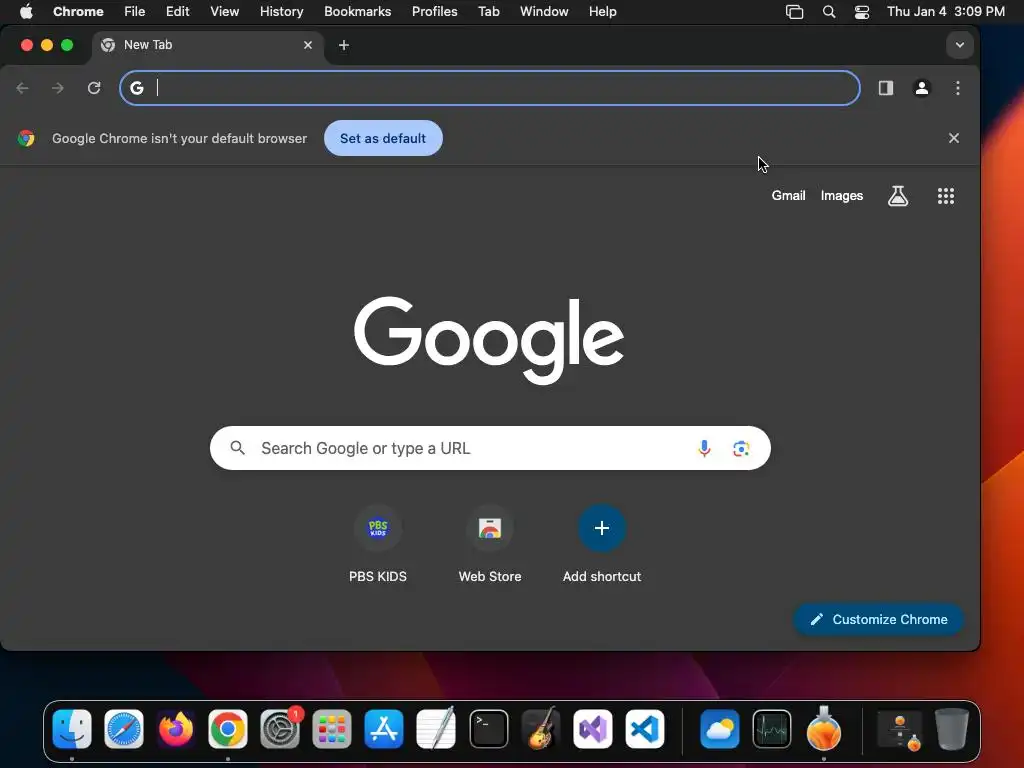Expand the tab search dropdown arrow
The image size is (1024, 768).
(x=959, y=45)
